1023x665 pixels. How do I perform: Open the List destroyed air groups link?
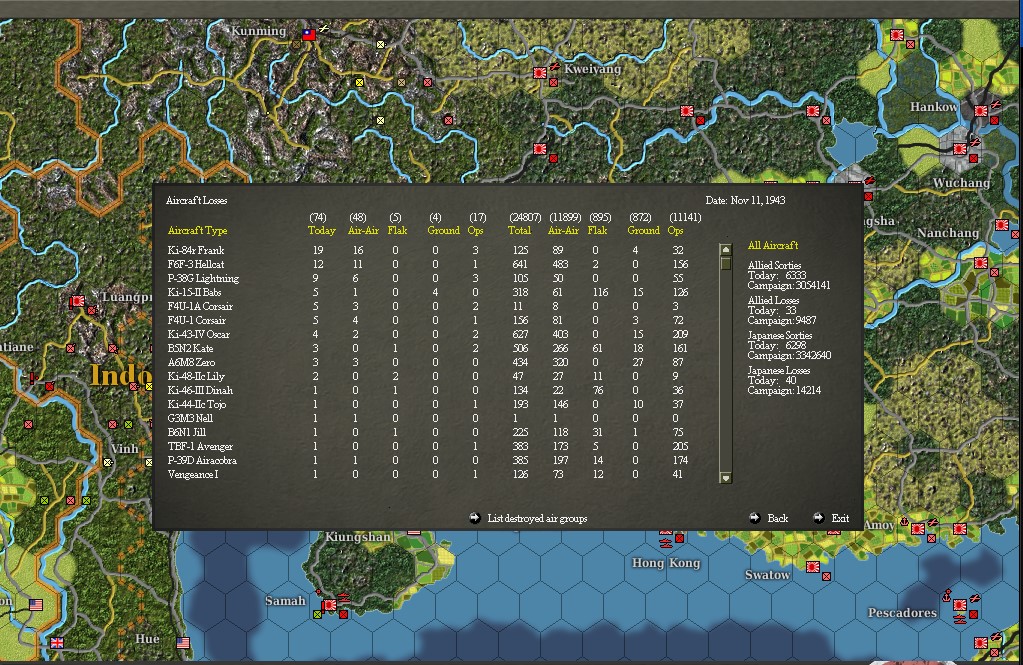click(x=537, y=518)
